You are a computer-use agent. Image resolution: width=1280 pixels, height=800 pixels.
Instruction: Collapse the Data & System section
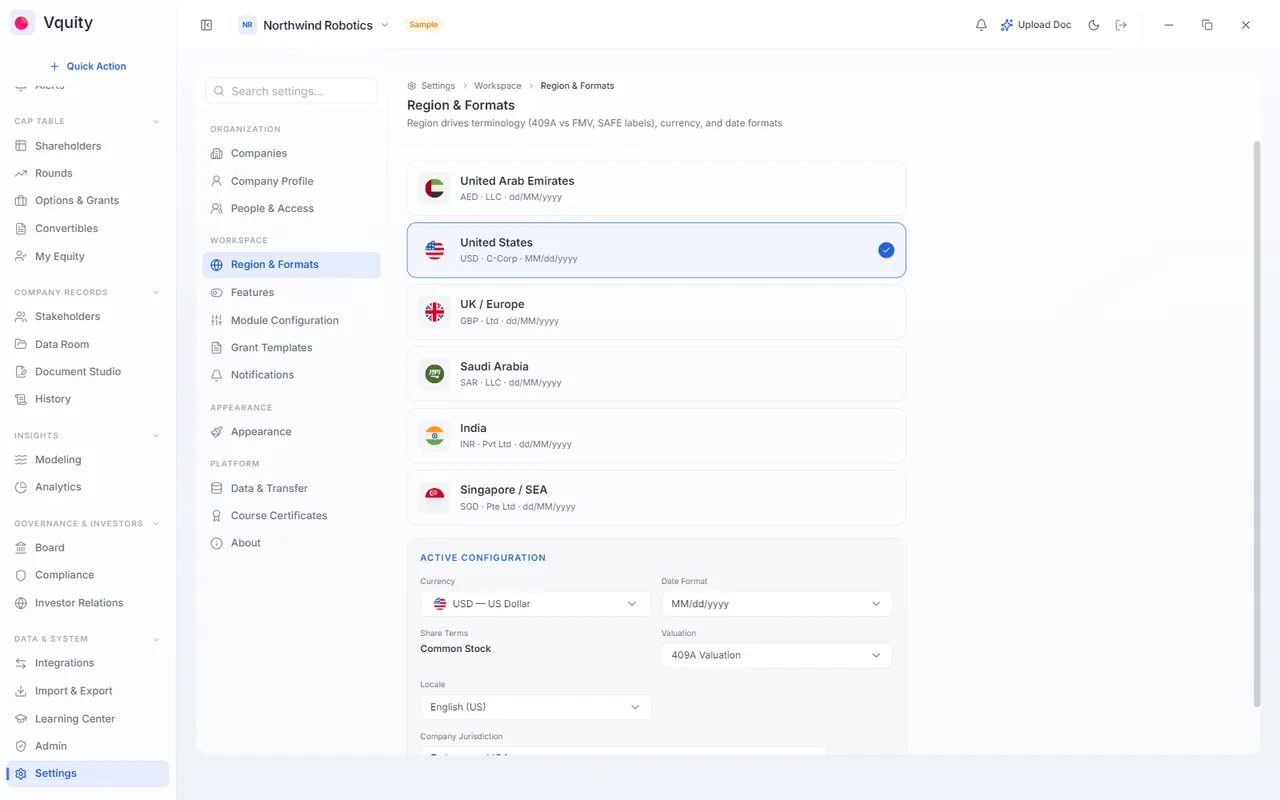tap(156, 639)
